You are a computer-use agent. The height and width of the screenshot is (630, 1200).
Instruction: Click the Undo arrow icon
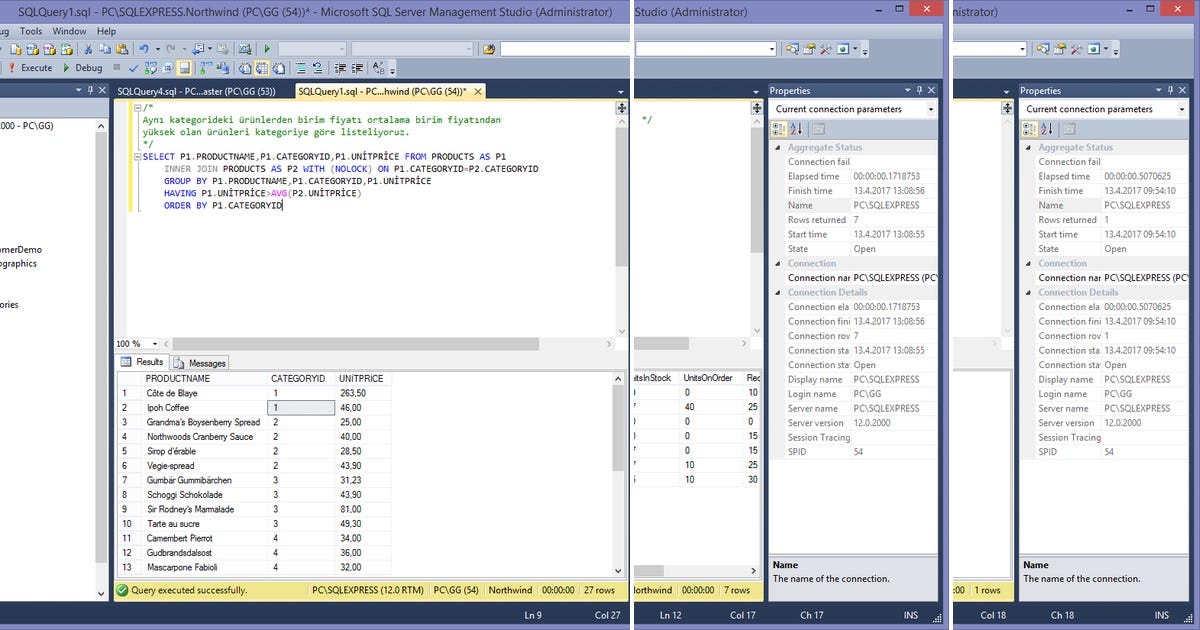144,49
